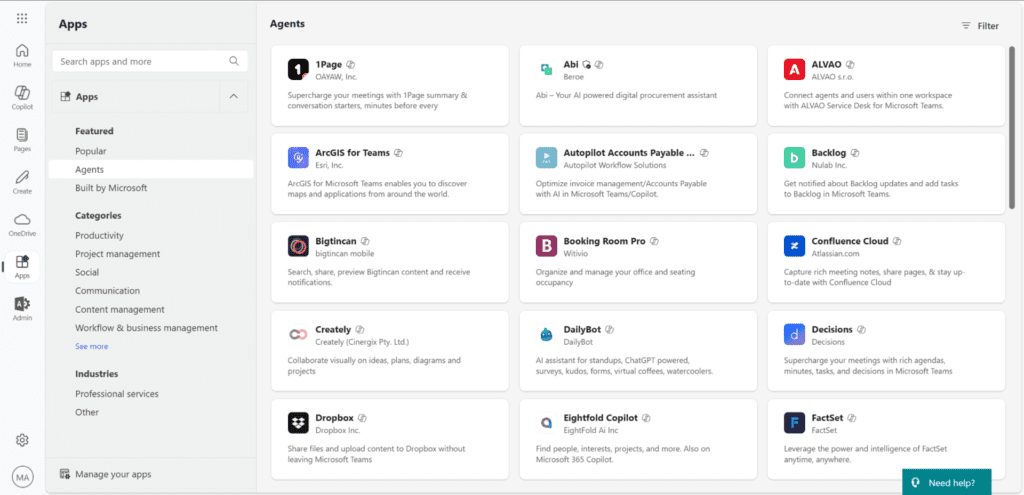Click the Bigtincan app logo
The width and height of the screenshot is (1024, 495).
tap(298, 246)
